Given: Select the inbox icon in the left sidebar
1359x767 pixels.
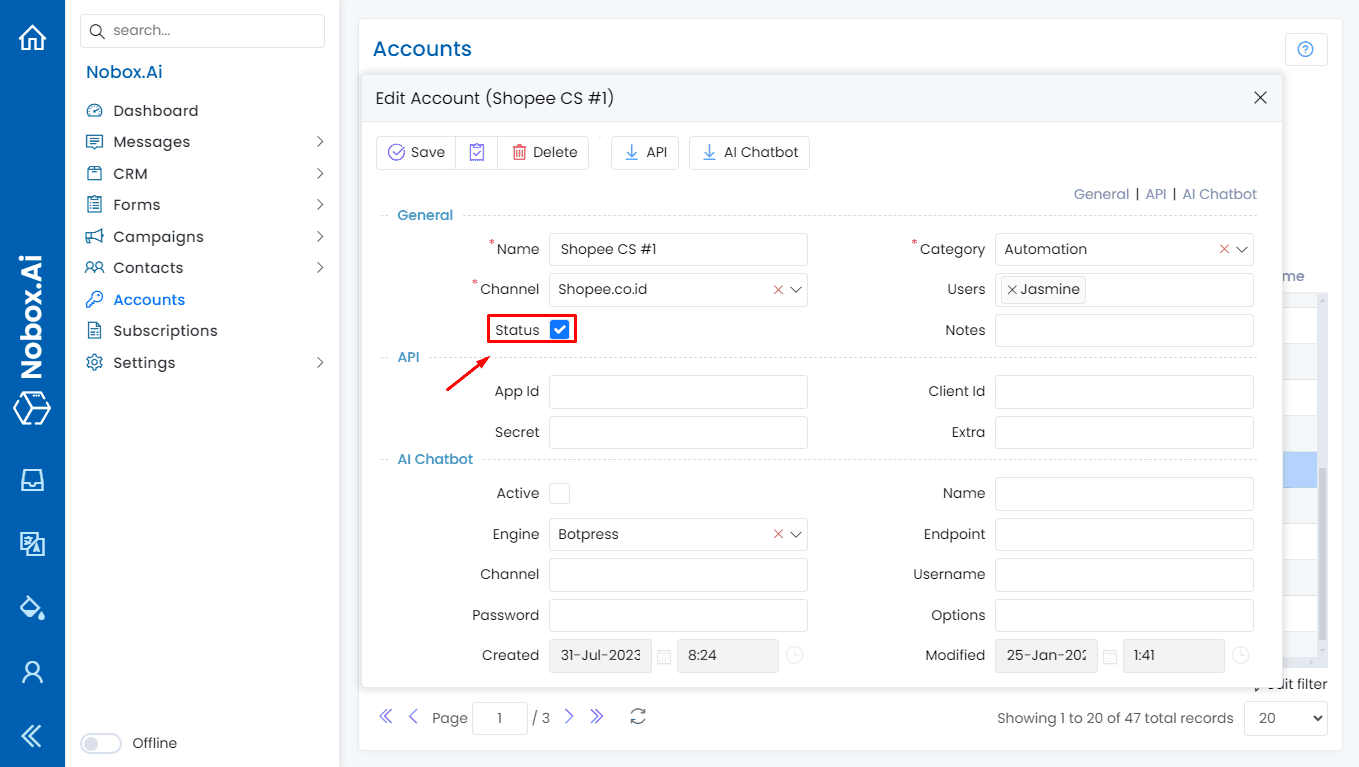Looking at the screenshot, I should [x=32, y=480].
